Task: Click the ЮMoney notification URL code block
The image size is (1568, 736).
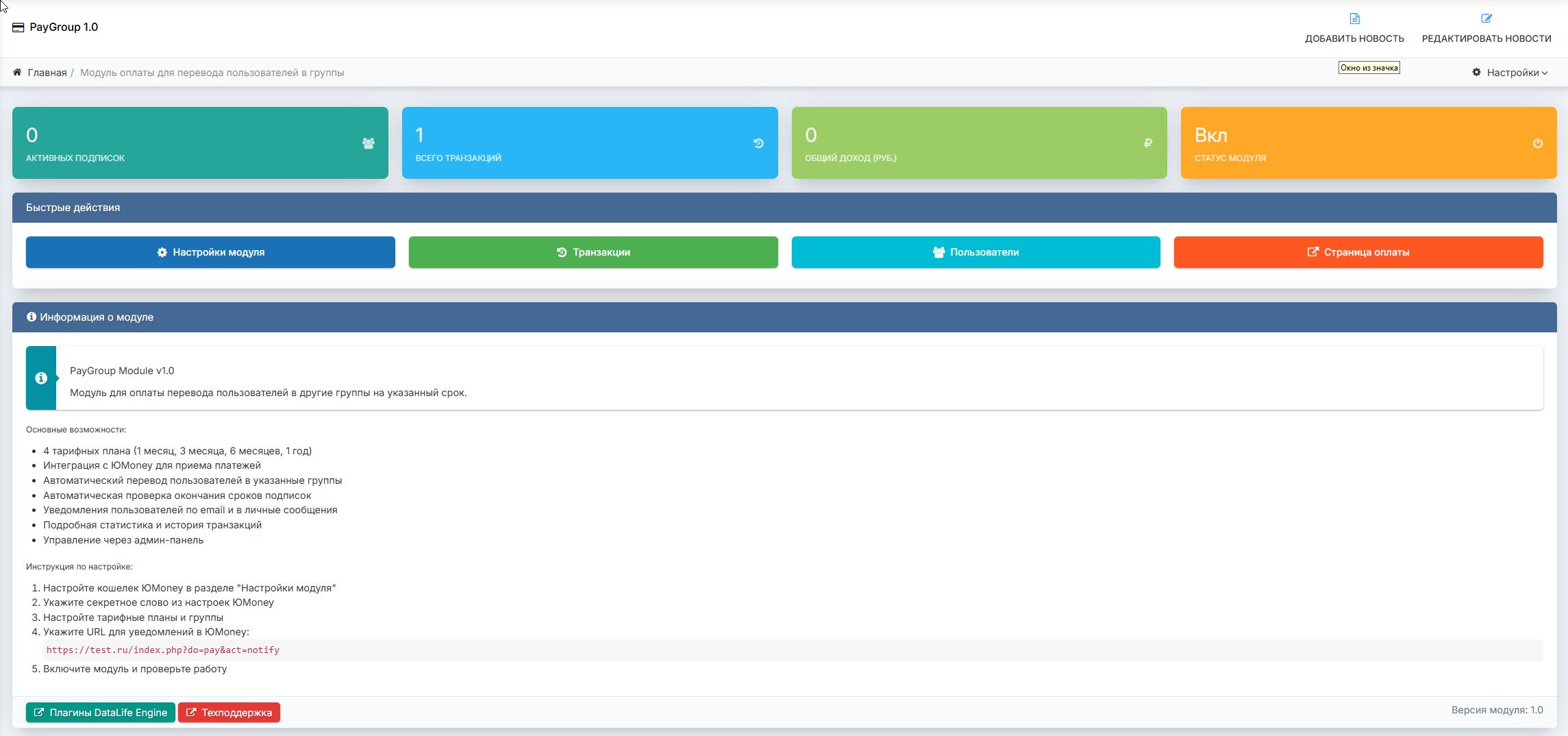Action: click(x=163, y=650)
